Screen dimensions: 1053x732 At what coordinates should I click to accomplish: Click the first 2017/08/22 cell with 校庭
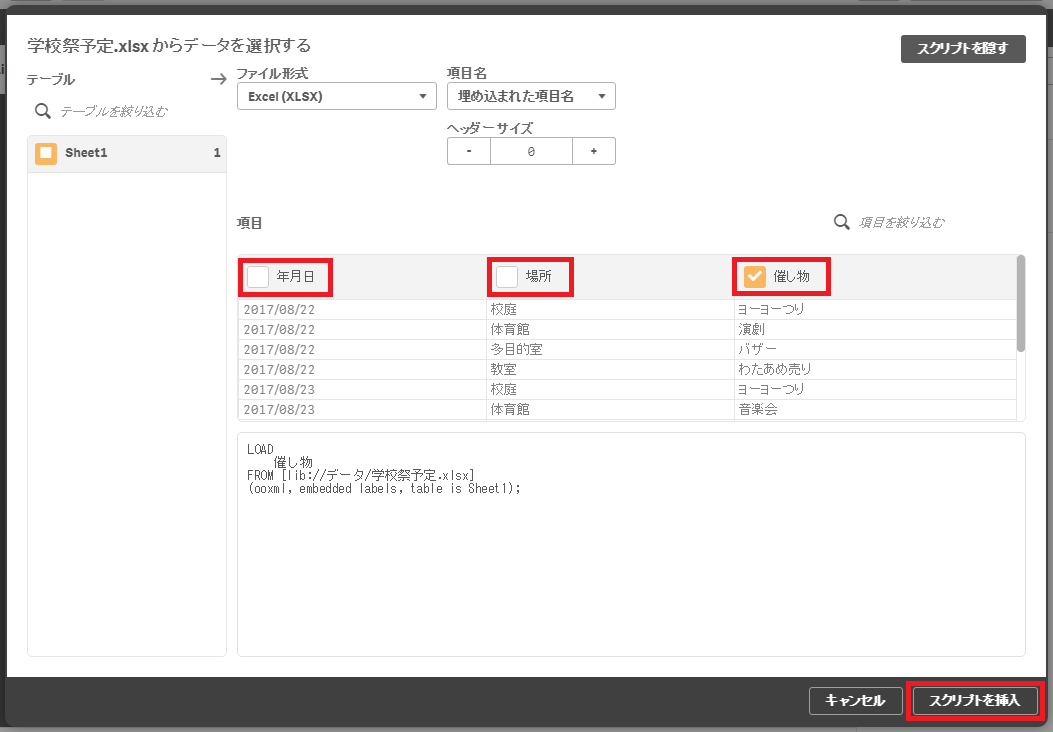click(362, 310)
